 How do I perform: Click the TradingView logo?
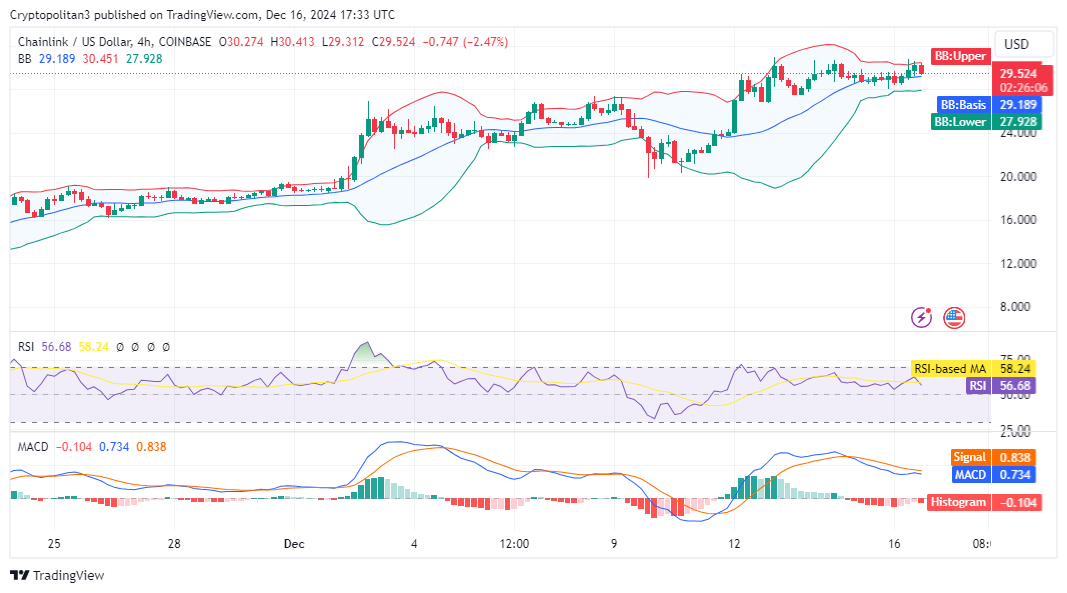point(57,575)
